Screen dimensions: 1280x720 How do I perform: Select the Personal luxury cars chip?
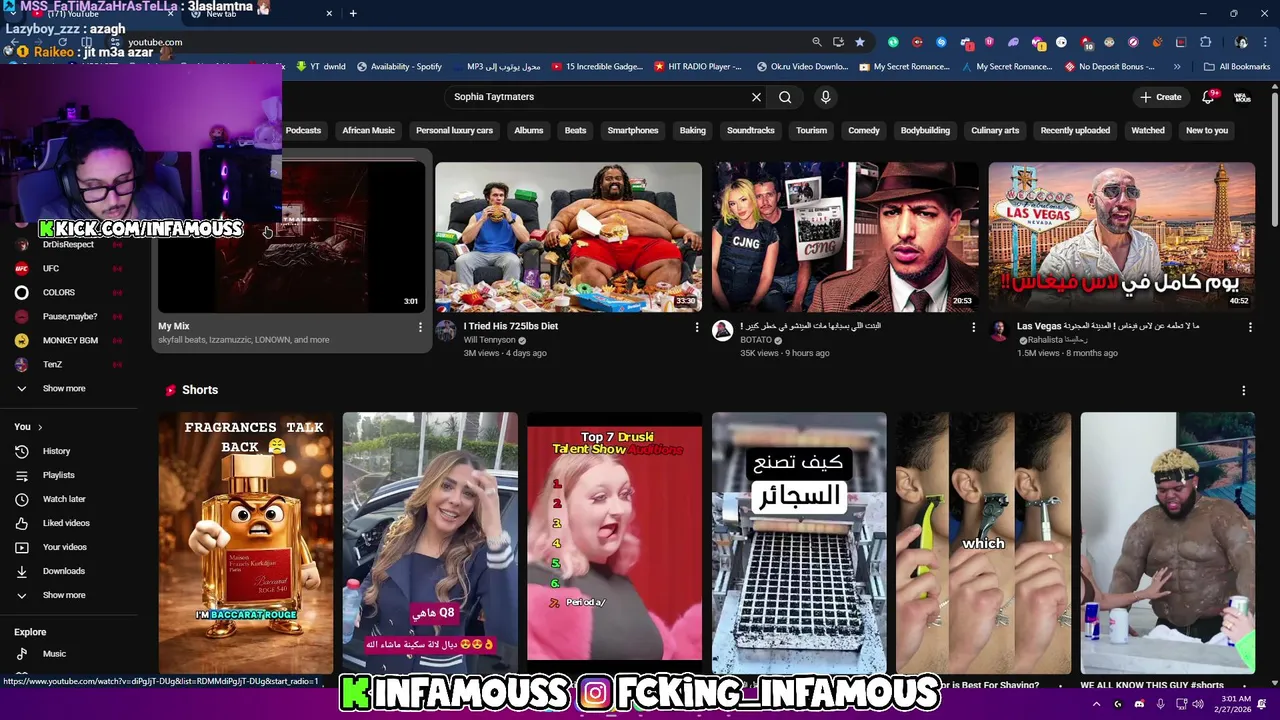coord(454,130)
